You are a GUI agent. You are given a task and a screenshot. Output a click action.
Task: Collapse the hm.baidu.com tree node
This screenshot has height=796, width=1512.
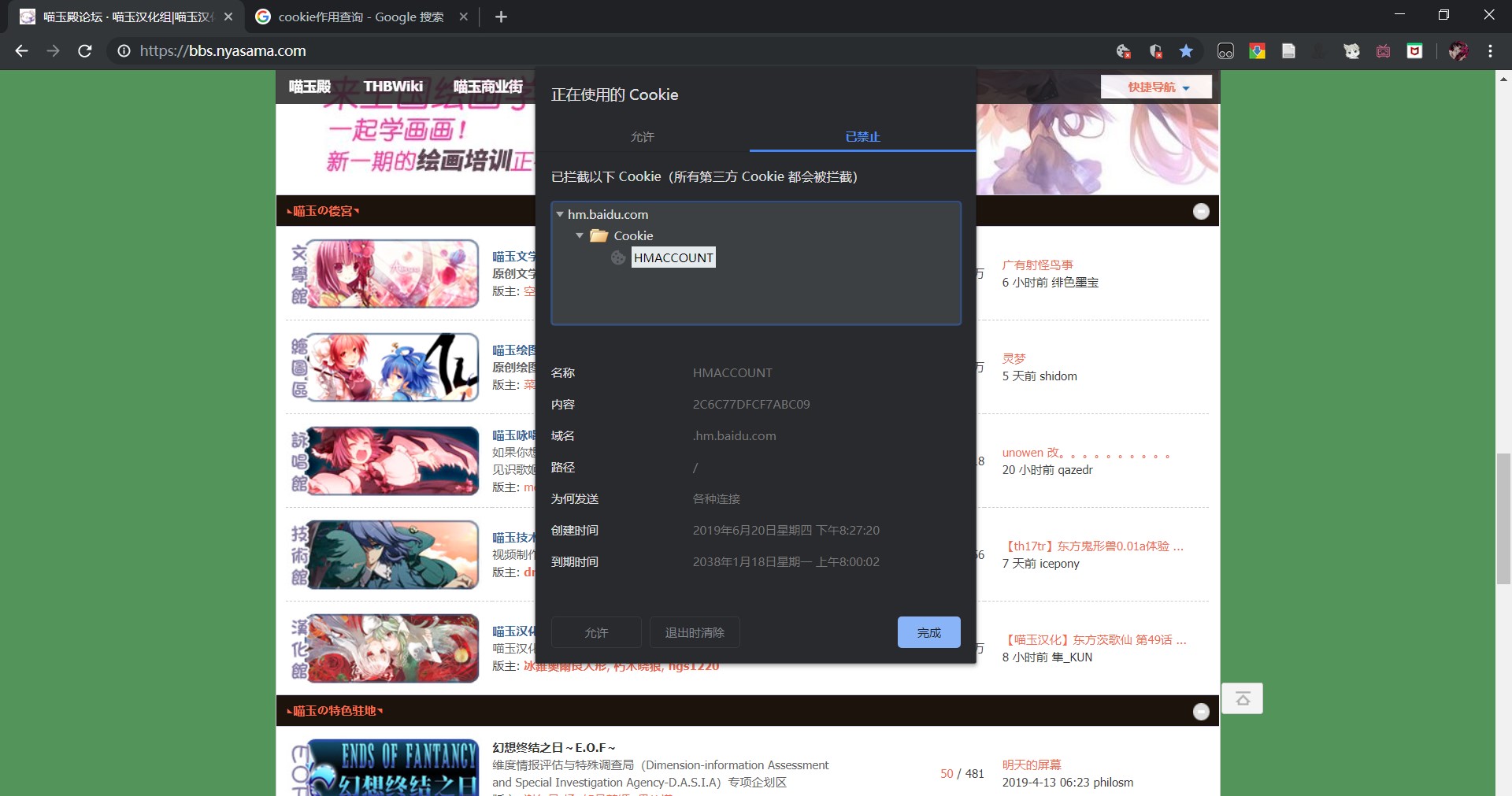560,214
